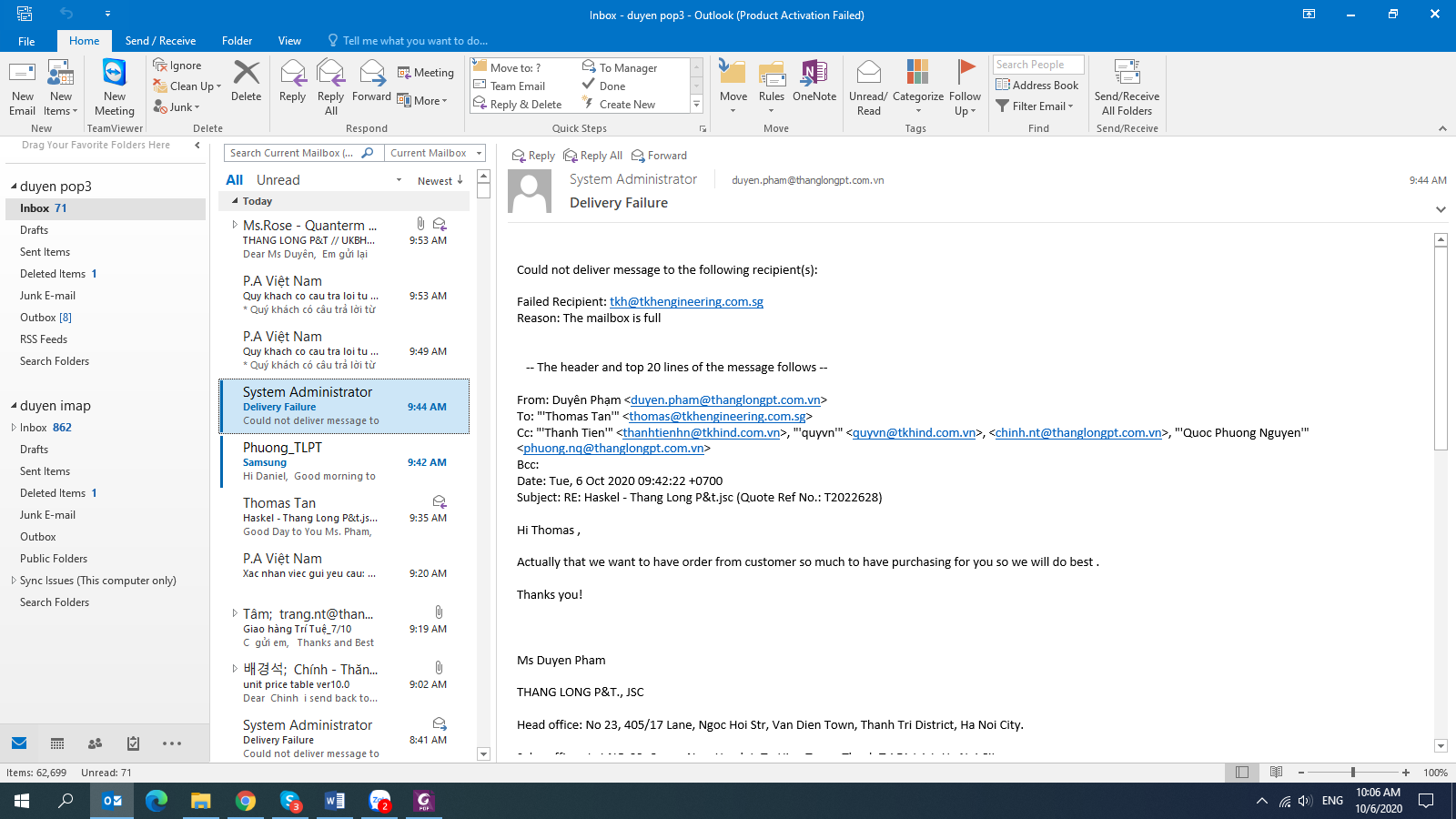Screen dimensions: 1456x819
Task: Open Microsoft Word from taskbar
Action: point(335,801)
